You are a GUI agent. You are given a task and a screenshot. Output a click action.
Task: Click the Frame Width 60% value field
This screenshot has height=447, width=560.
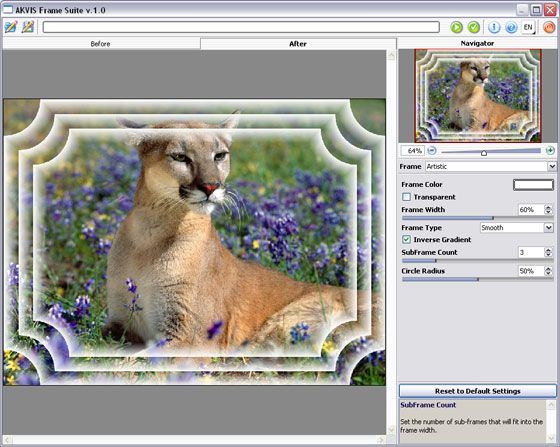tap(531, 210)
